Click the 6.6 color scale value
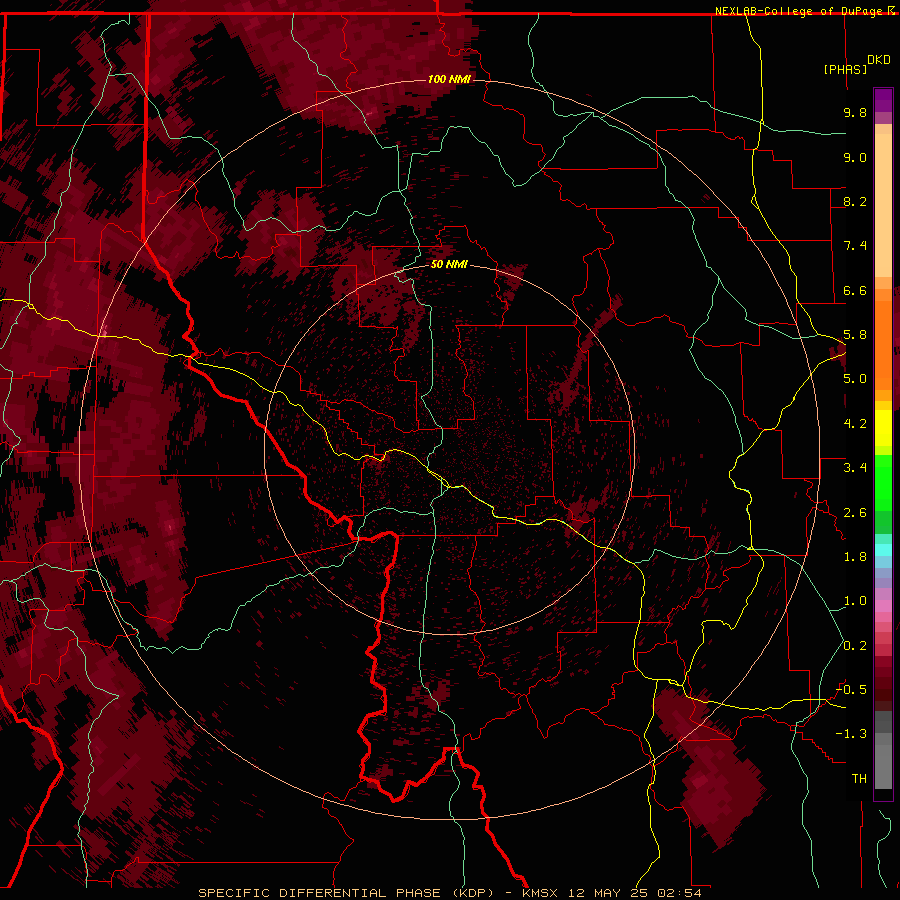 (855, 290)
